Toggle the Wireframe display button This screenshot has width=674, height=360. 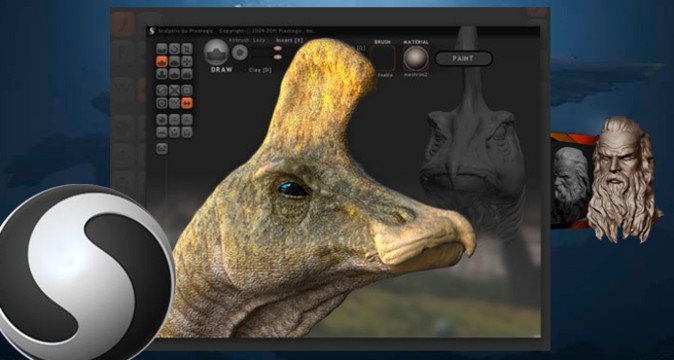click(x=174, y=90)
